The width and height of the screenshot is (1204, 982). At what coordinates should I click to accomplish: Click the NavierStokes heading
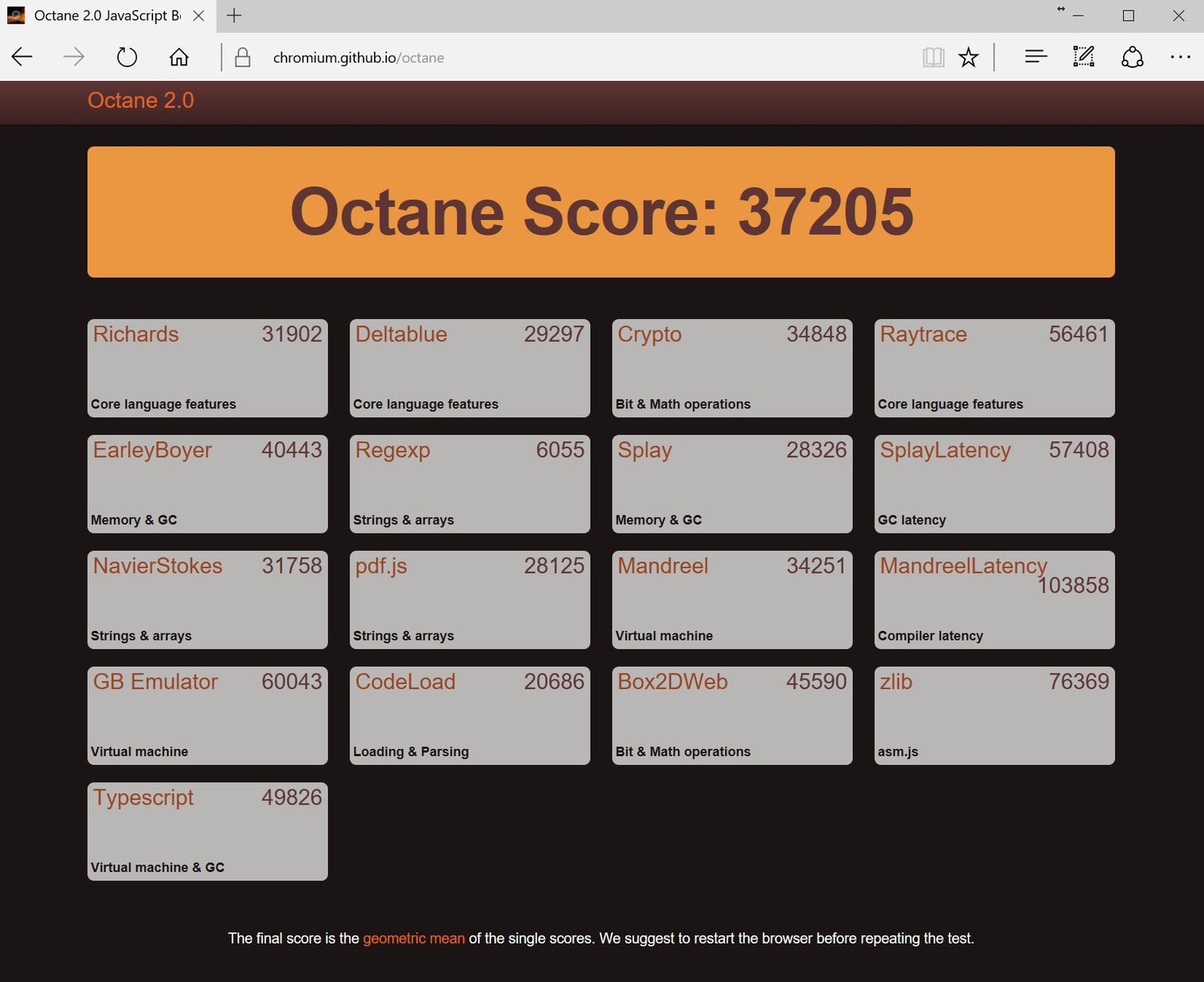point(158,566)
